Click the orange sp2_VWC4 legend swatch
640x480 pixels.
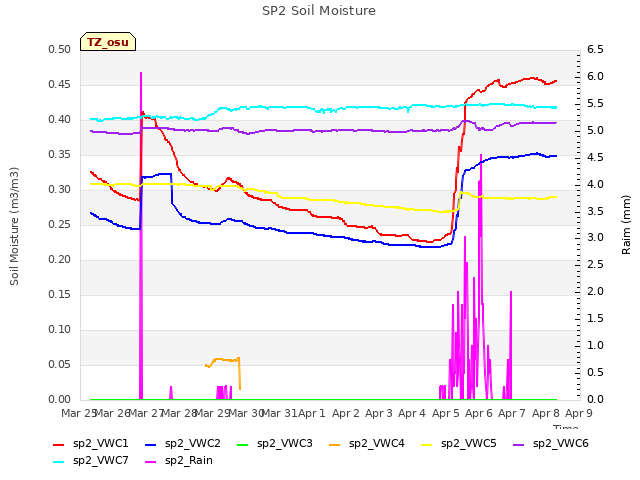335,444
